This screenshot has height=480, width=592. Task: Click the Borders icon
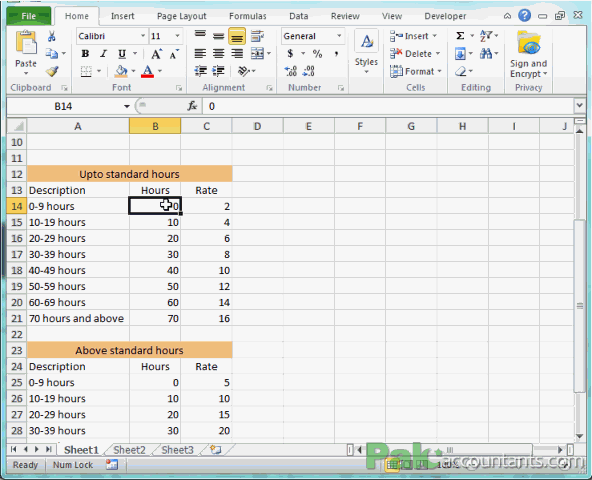click(x=86, y=71)
